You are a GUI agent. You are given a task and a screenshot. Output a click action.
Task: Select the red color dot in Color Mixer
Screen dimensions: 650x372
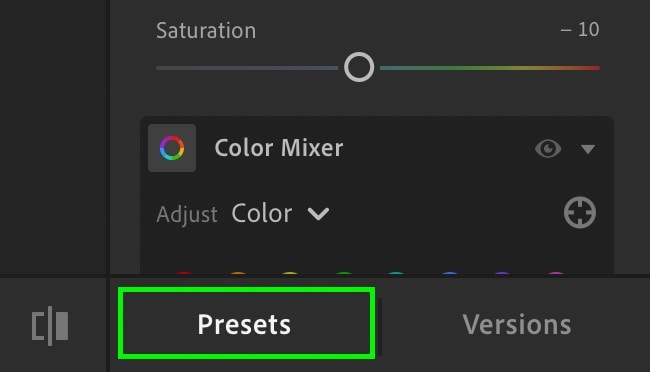[x=184, y=273]
